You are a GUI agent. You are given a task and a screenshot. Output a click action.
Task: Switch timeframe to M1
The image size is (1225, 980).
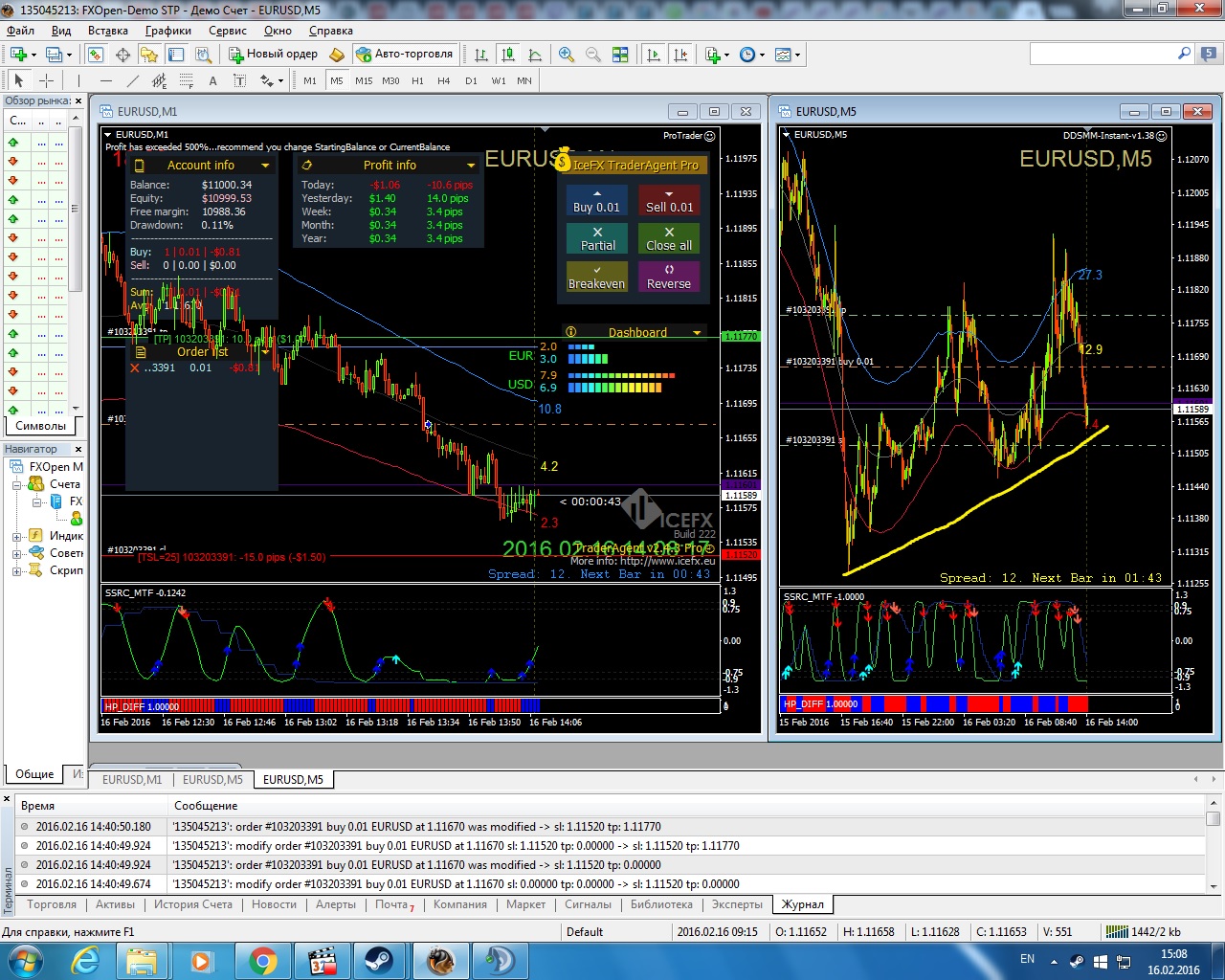pyautogui.click(x=310, y=80)
